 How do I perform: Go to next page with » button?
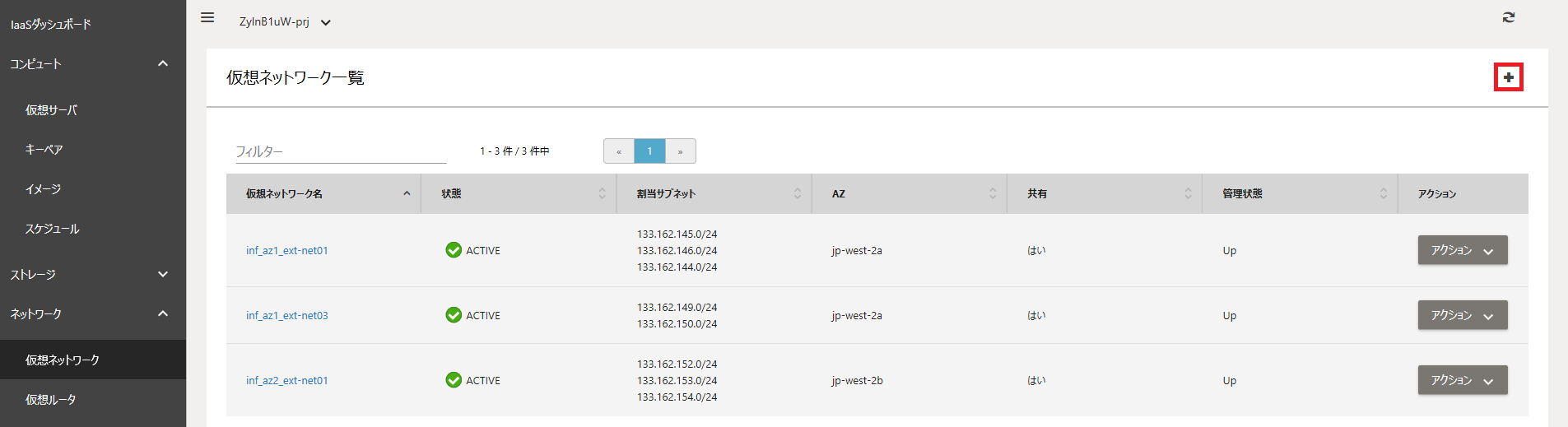tap(680, 151)
